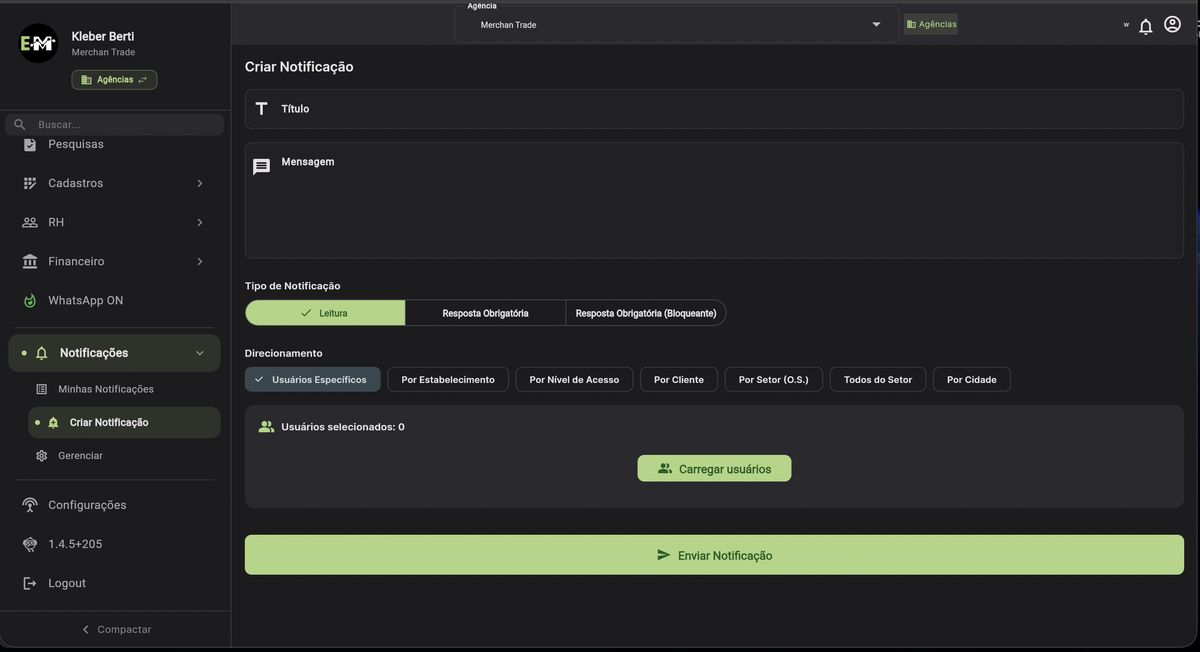This screenshot has height=652, width=1200.
Task: Click the Gerenciar gear icon under Notificações
Action: pos(41,455)
